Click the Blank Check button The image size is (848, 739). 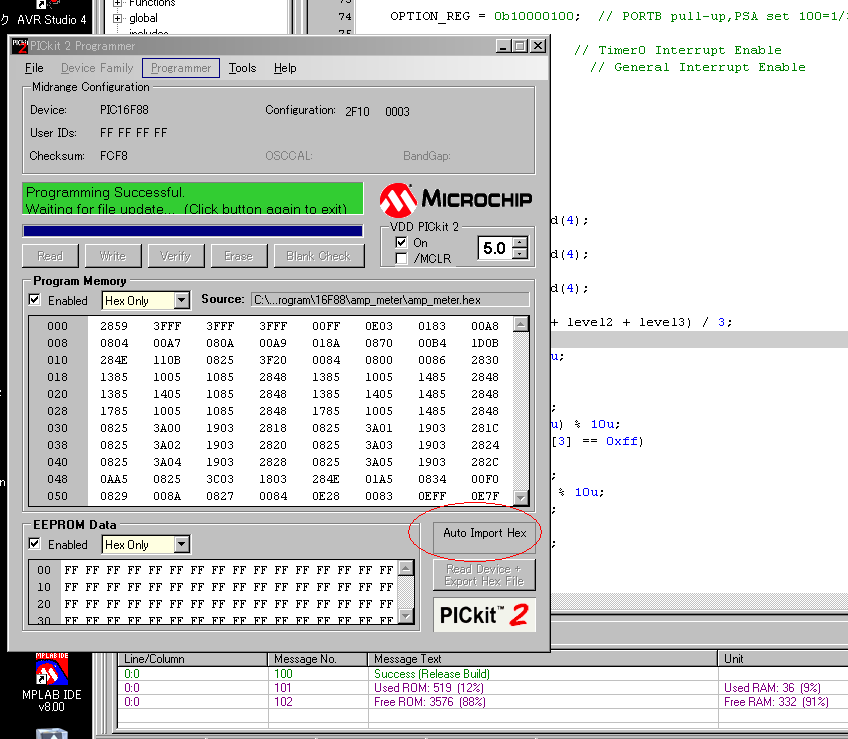click(x=319, y=256)
